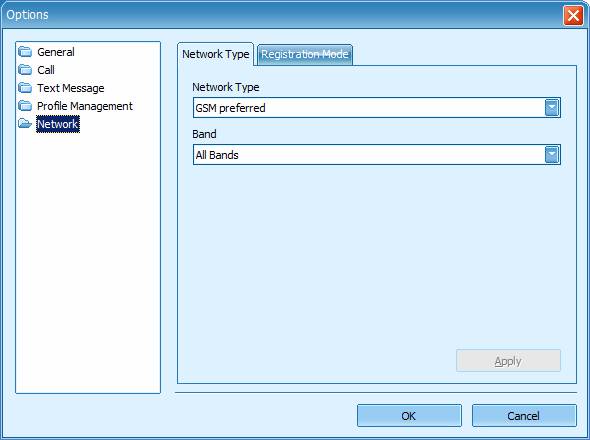Screen dimensions: 590x440
Task: Go to Profile Management settings
Action: pyautogui.click(x=85, y=106)
